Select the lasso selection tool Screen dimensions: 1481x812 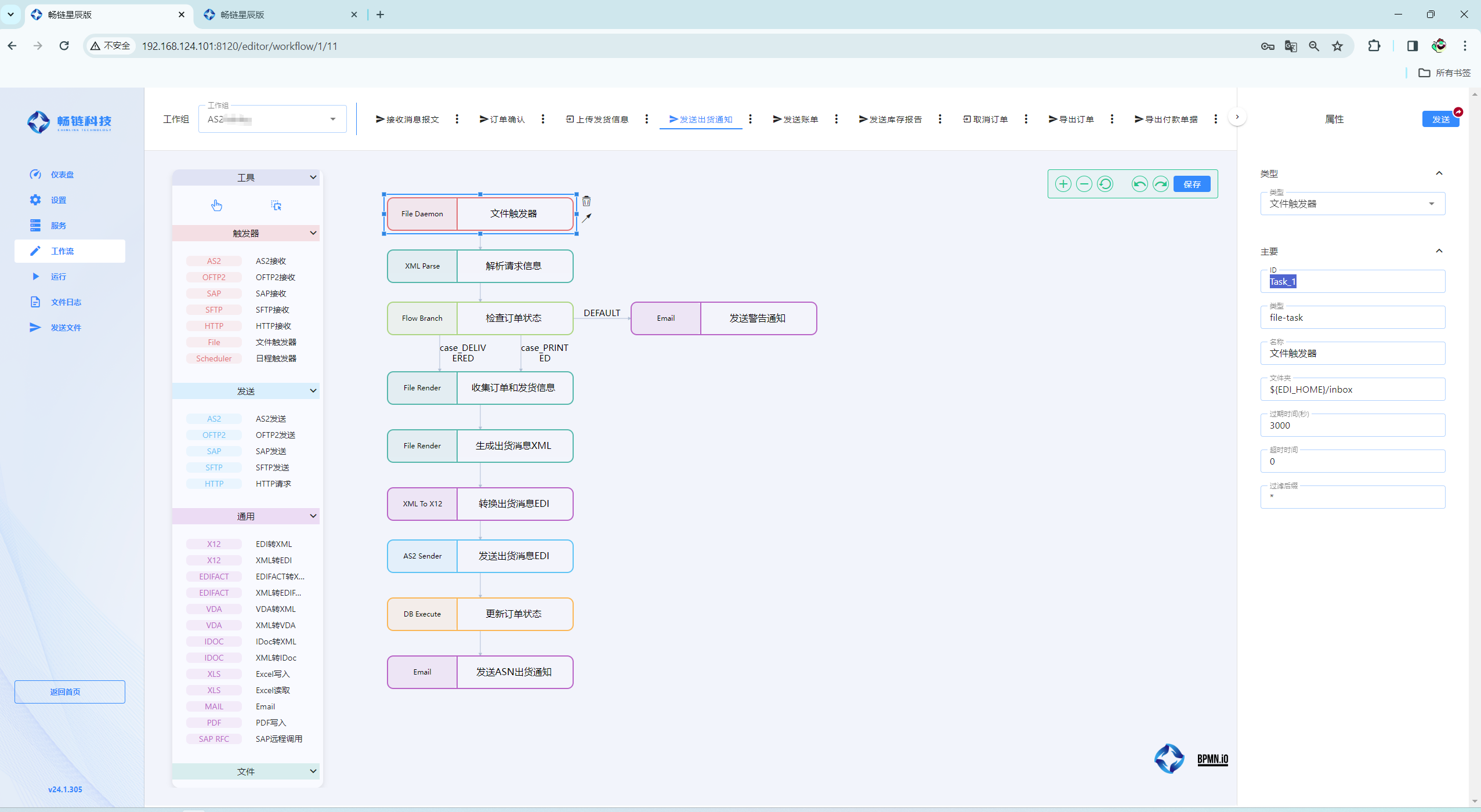click(x=276, y=205)
